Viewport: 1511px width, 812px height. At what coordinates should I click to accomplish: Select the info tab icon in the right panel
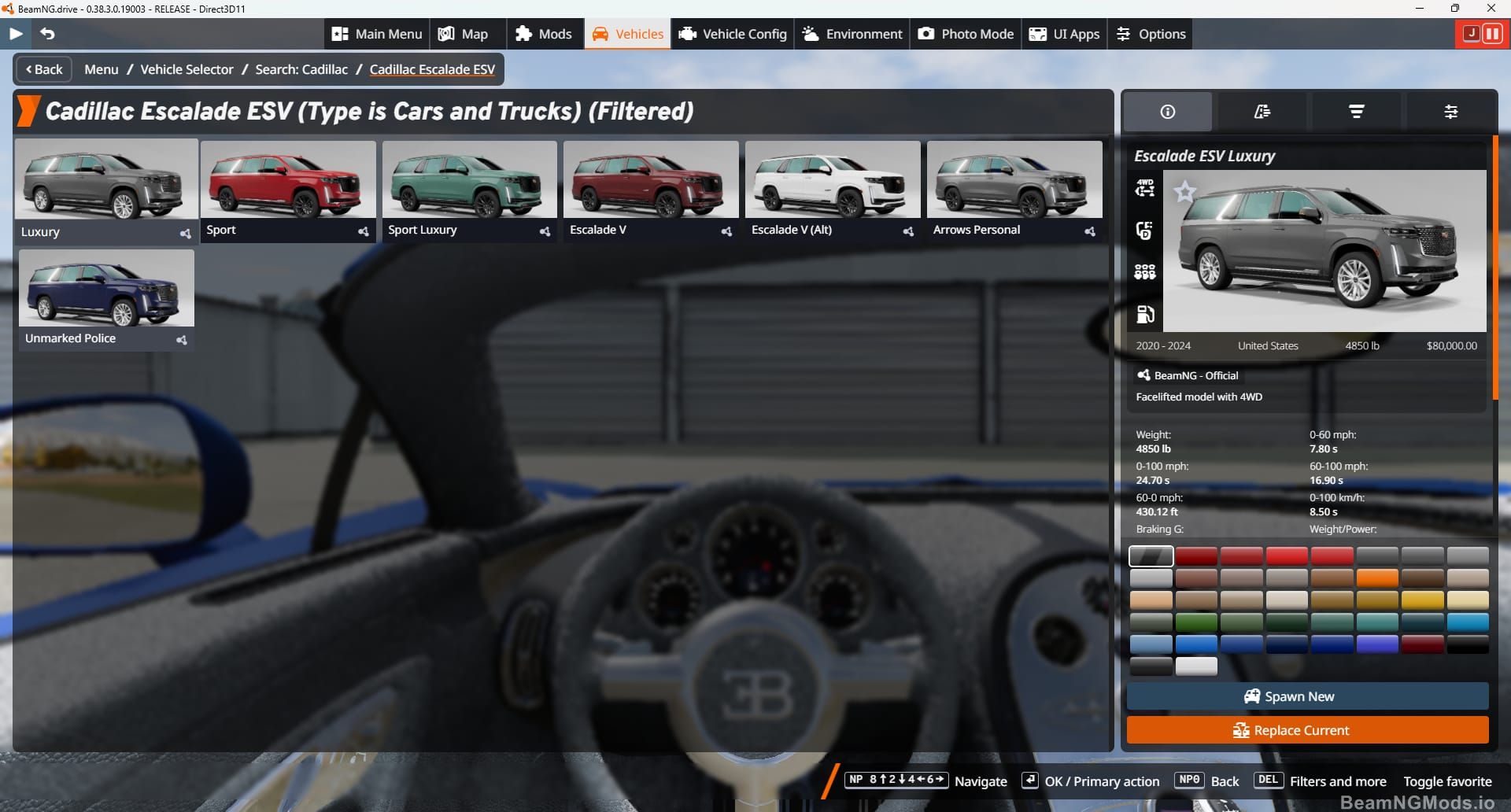(1167, 111)
